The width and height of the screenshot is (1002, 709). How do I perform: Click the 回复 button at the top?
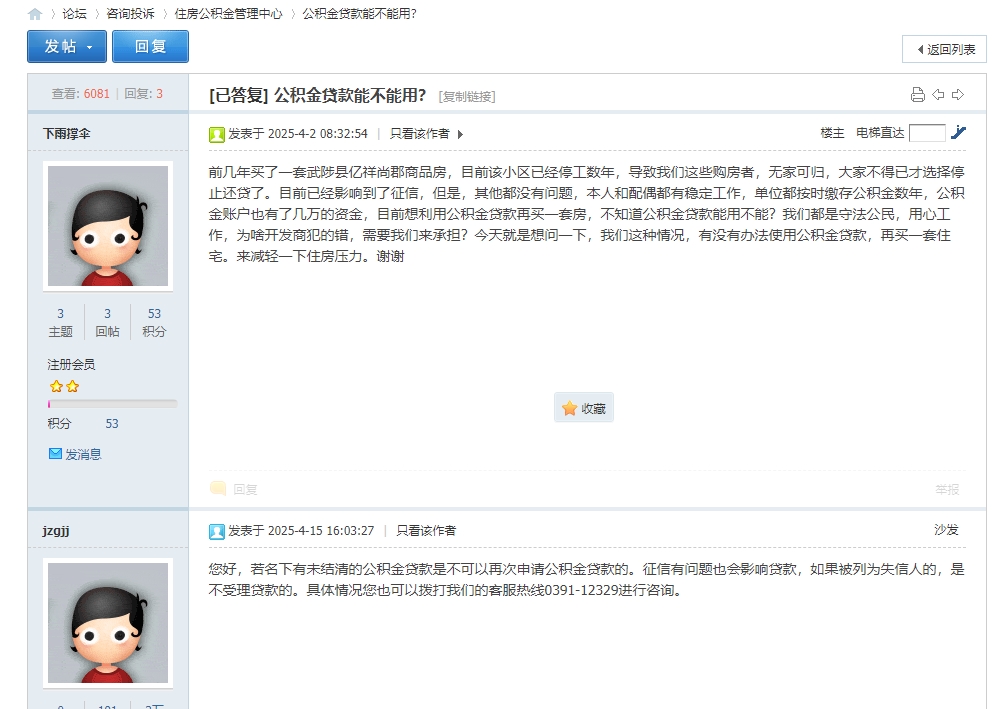tap(150, 47)
